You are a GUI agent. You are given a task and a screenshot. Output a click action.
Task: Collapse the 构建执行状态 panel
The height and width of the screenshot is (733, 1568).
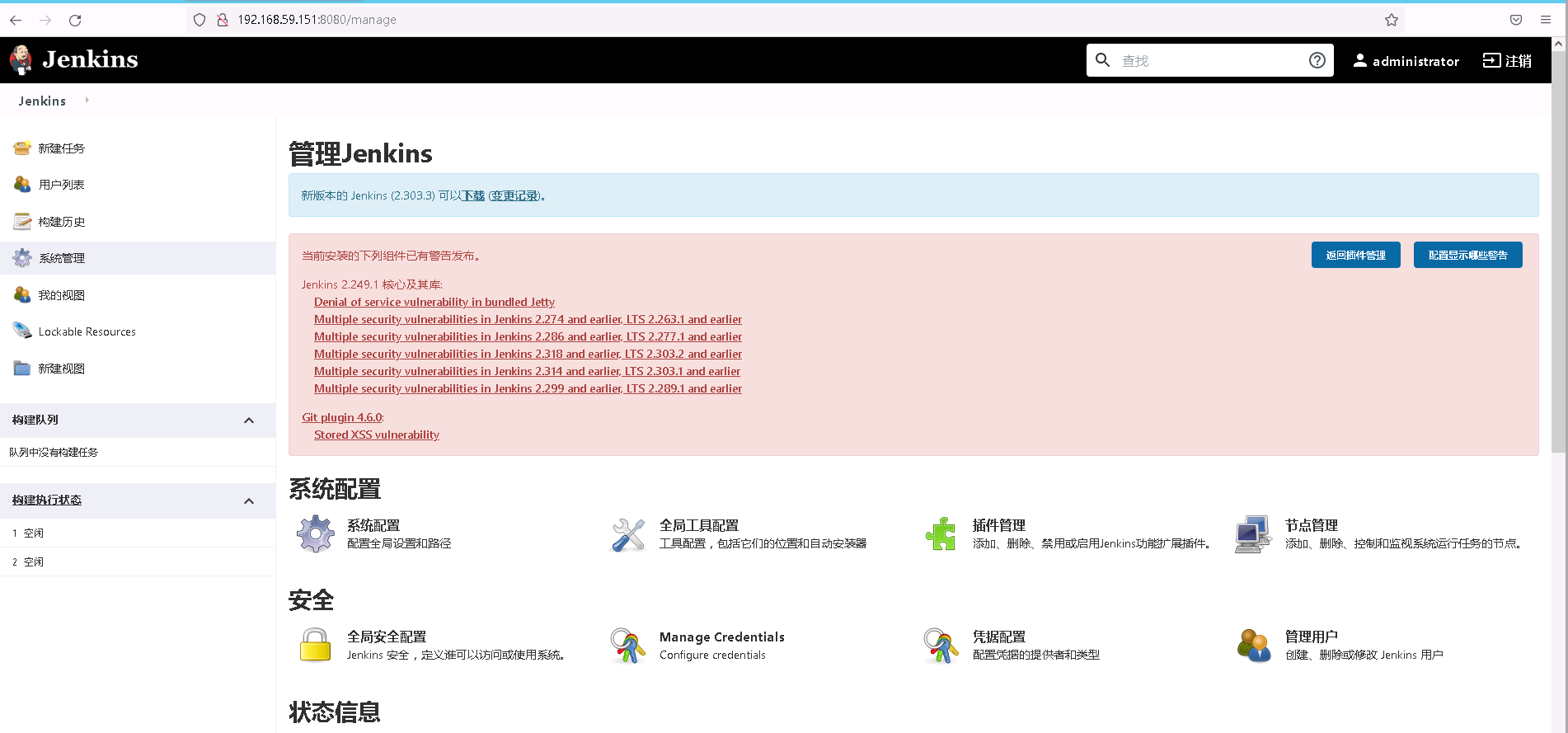tap(249, 501)
